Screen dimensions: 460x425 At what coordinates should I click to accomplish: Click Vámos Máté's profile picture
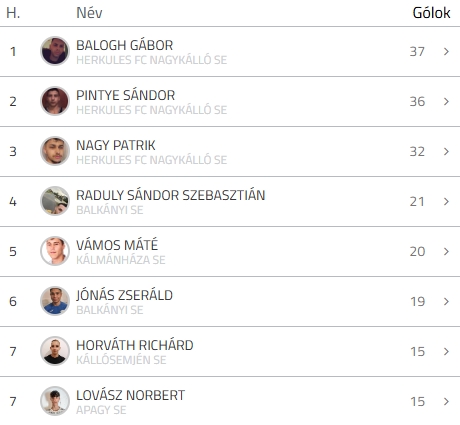pyautogui.click(x=55, y=251)
